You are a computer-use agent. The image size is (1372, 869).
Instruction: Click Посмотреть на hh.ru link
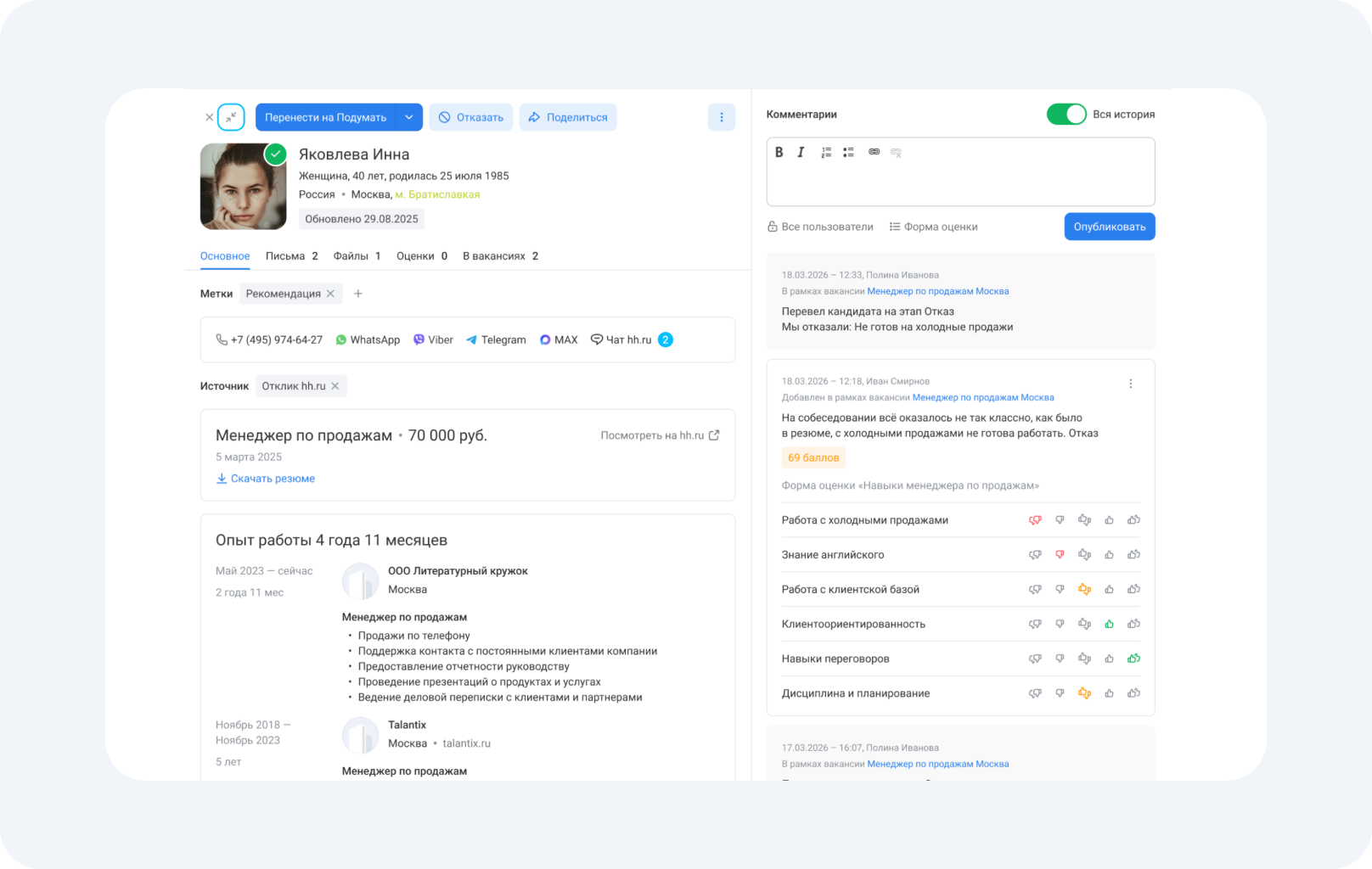point(660,435)
